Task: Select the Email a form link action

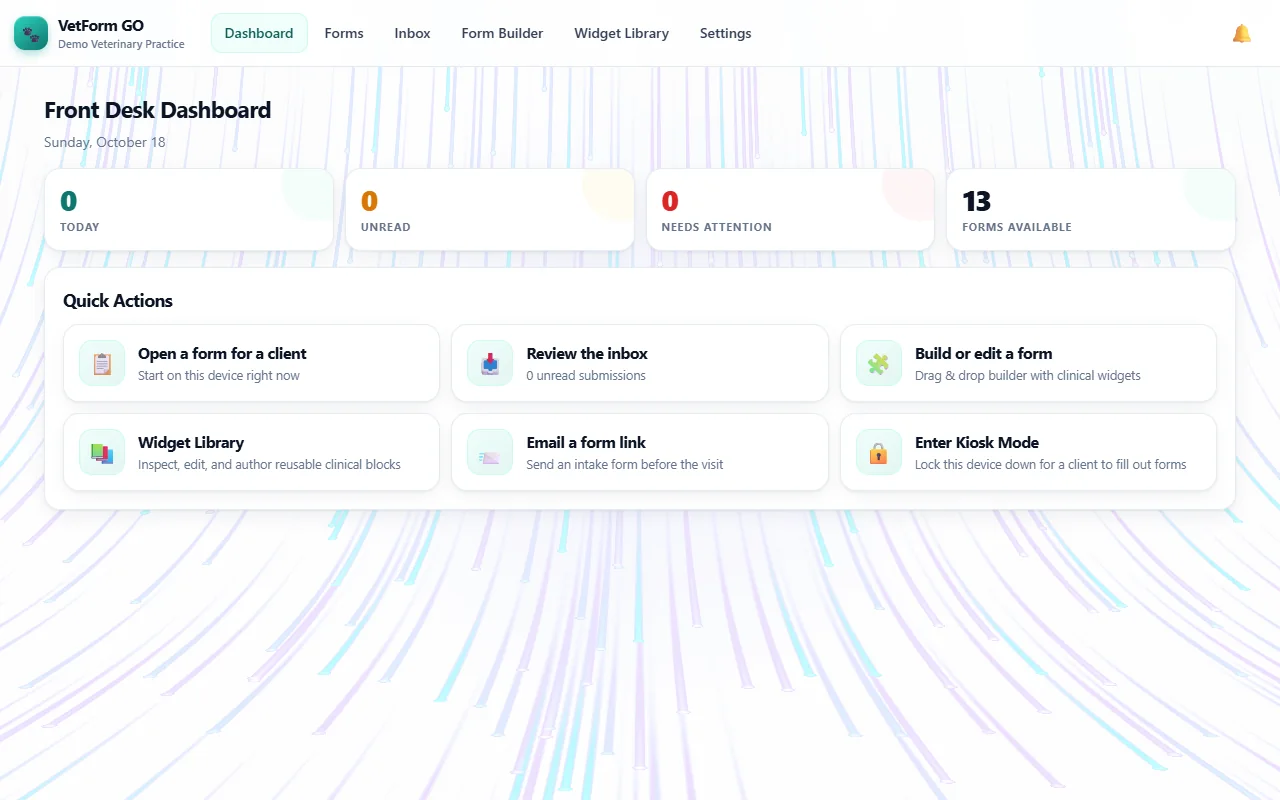Action: click(x=640, y=452)
